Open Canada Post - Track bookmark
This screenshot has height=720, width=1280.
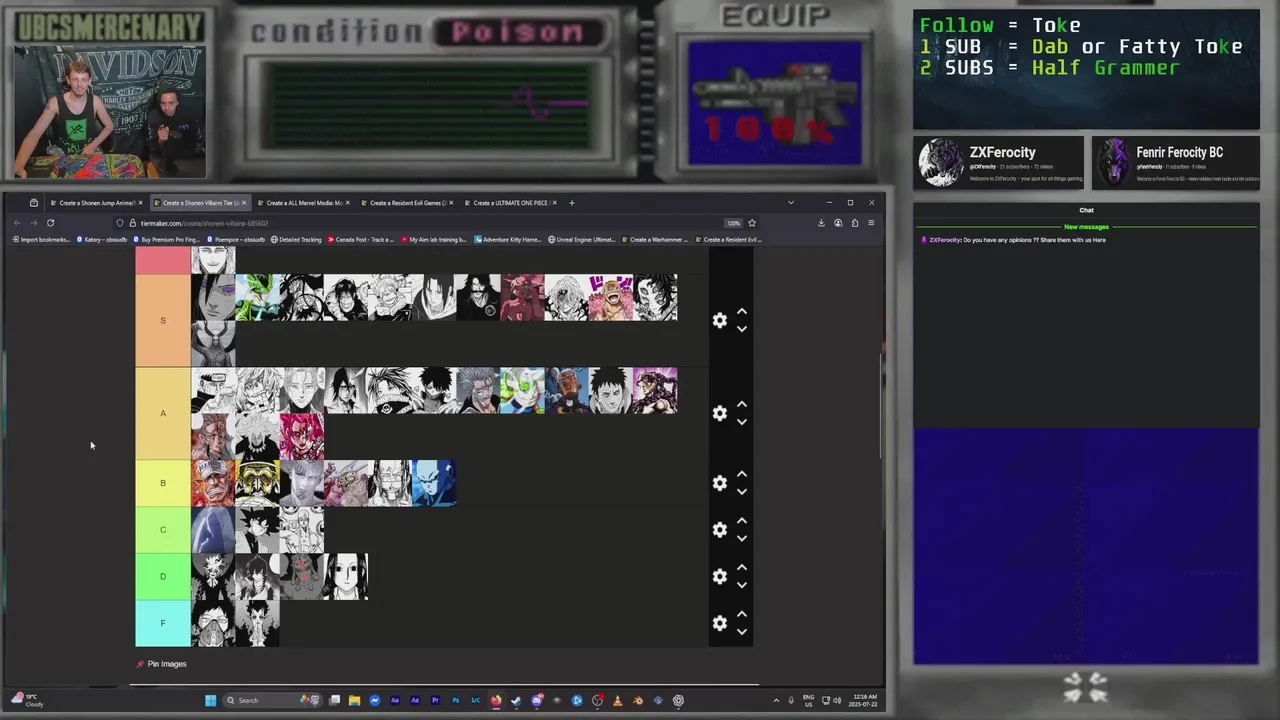coord(361,240)
